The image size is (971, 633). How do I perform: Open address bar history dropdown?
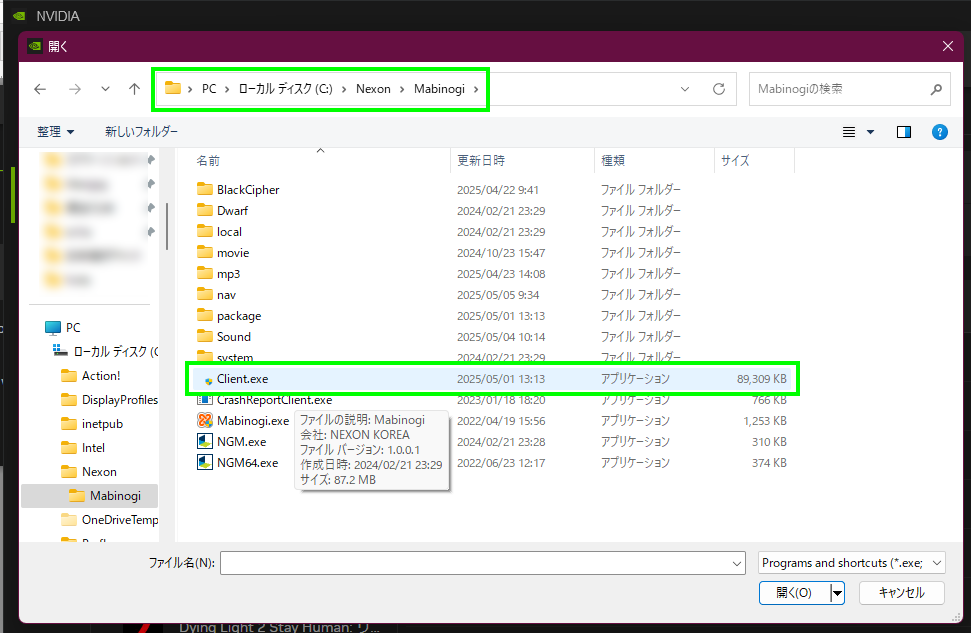[685, 89]
